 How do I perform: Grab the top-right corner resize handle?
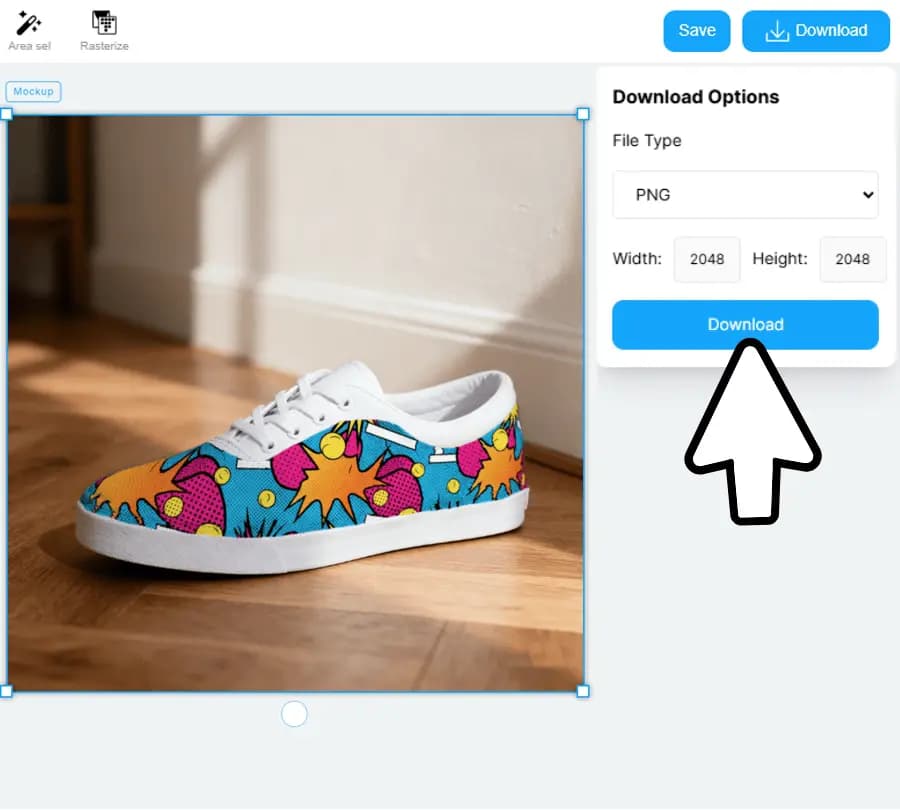tap(583, 115)
